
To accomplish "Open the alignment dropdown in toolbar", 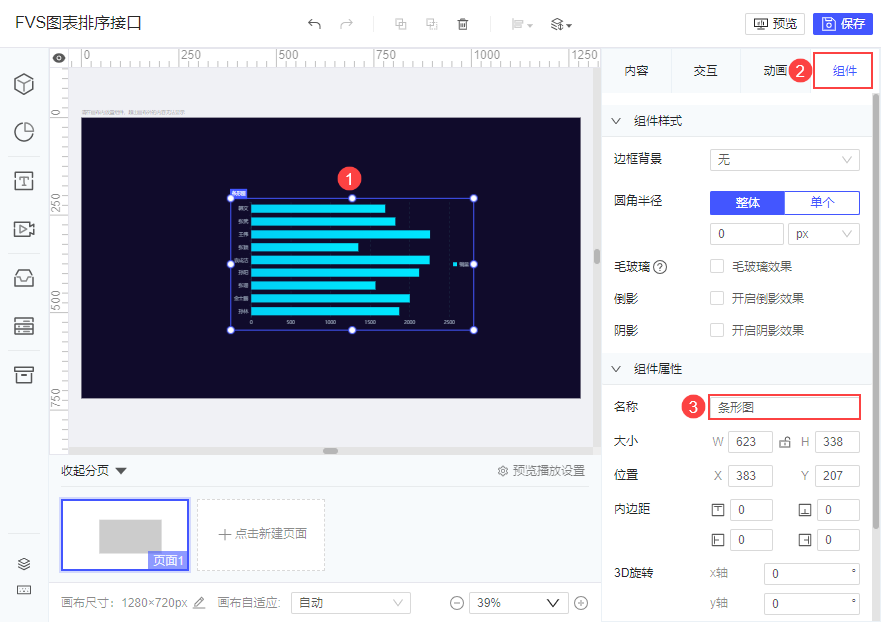I will [522, 25].
